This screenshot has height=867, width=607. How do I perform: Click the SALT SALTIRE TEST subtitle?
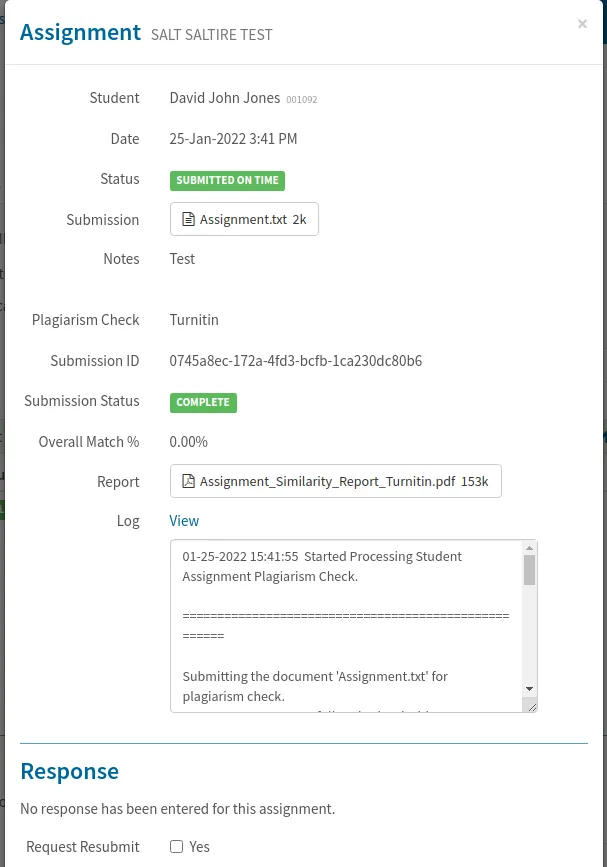tap(212, 35)
